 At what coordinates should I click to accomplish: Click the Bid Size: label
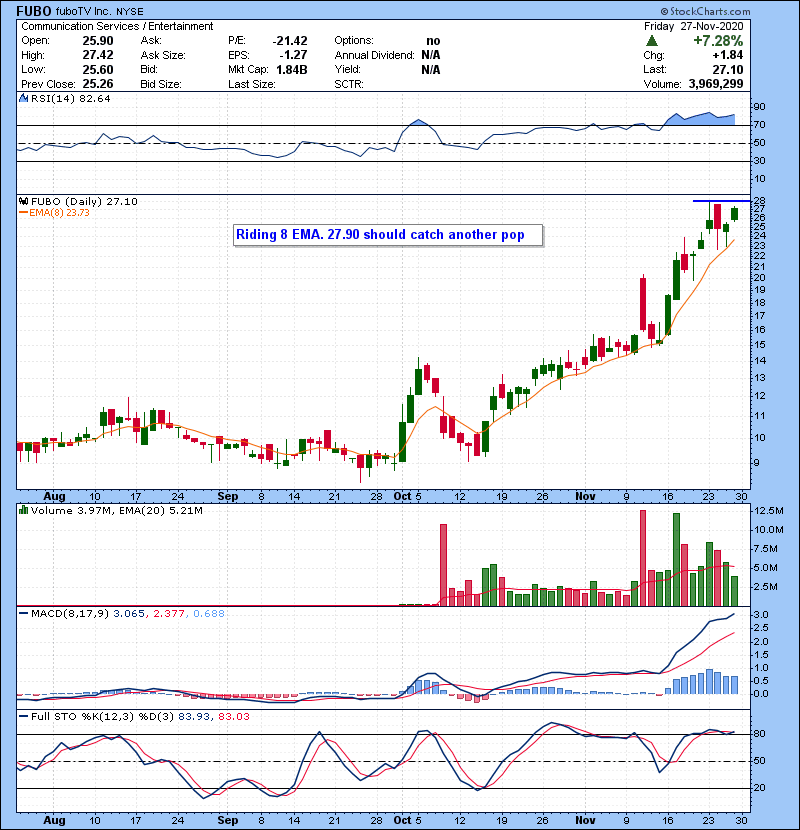coord(161,84)
